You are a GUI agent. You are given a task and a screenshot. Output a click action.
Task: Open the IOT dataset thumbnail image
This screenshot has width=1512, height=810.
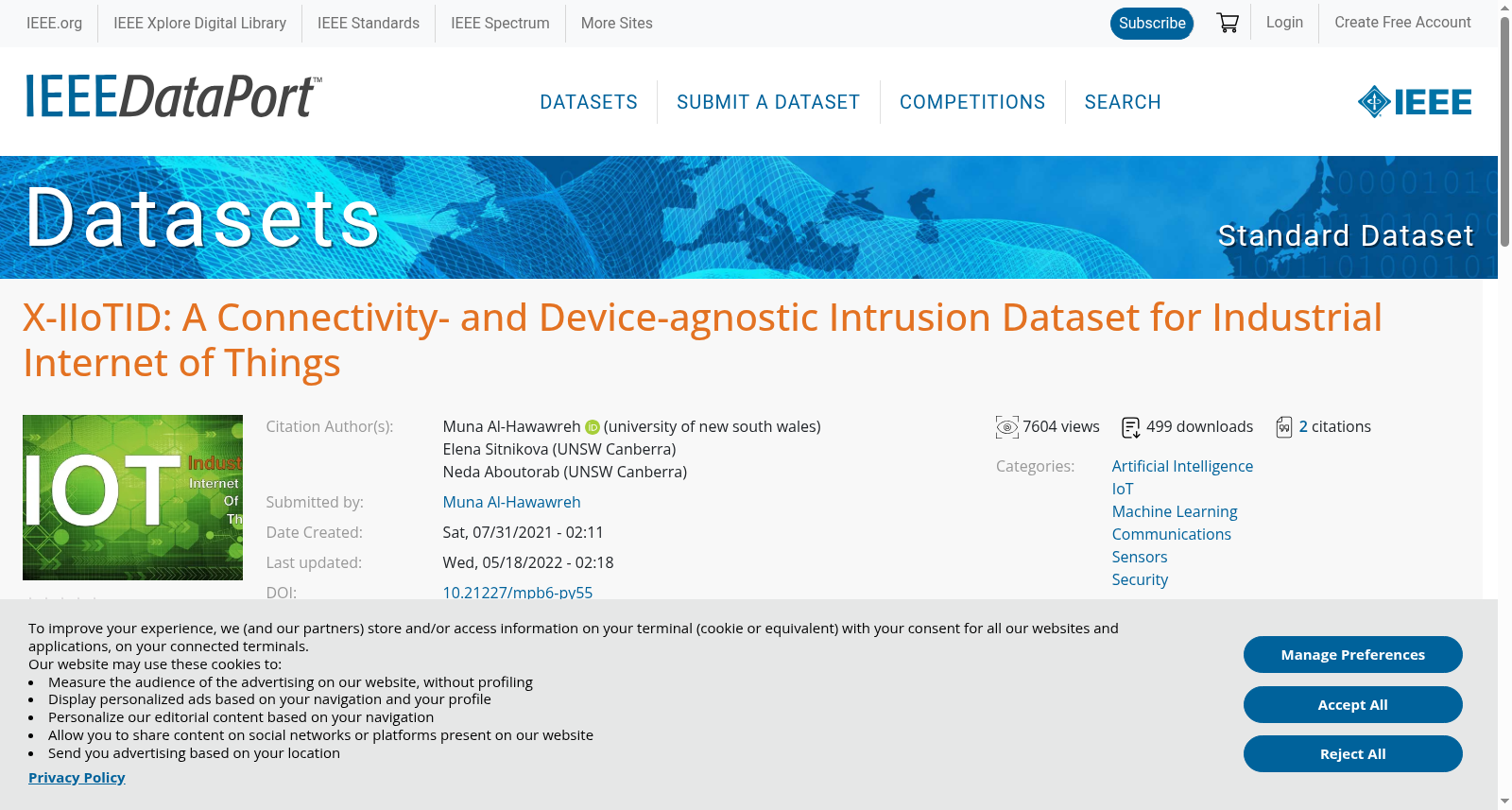[x=132, y=497]
